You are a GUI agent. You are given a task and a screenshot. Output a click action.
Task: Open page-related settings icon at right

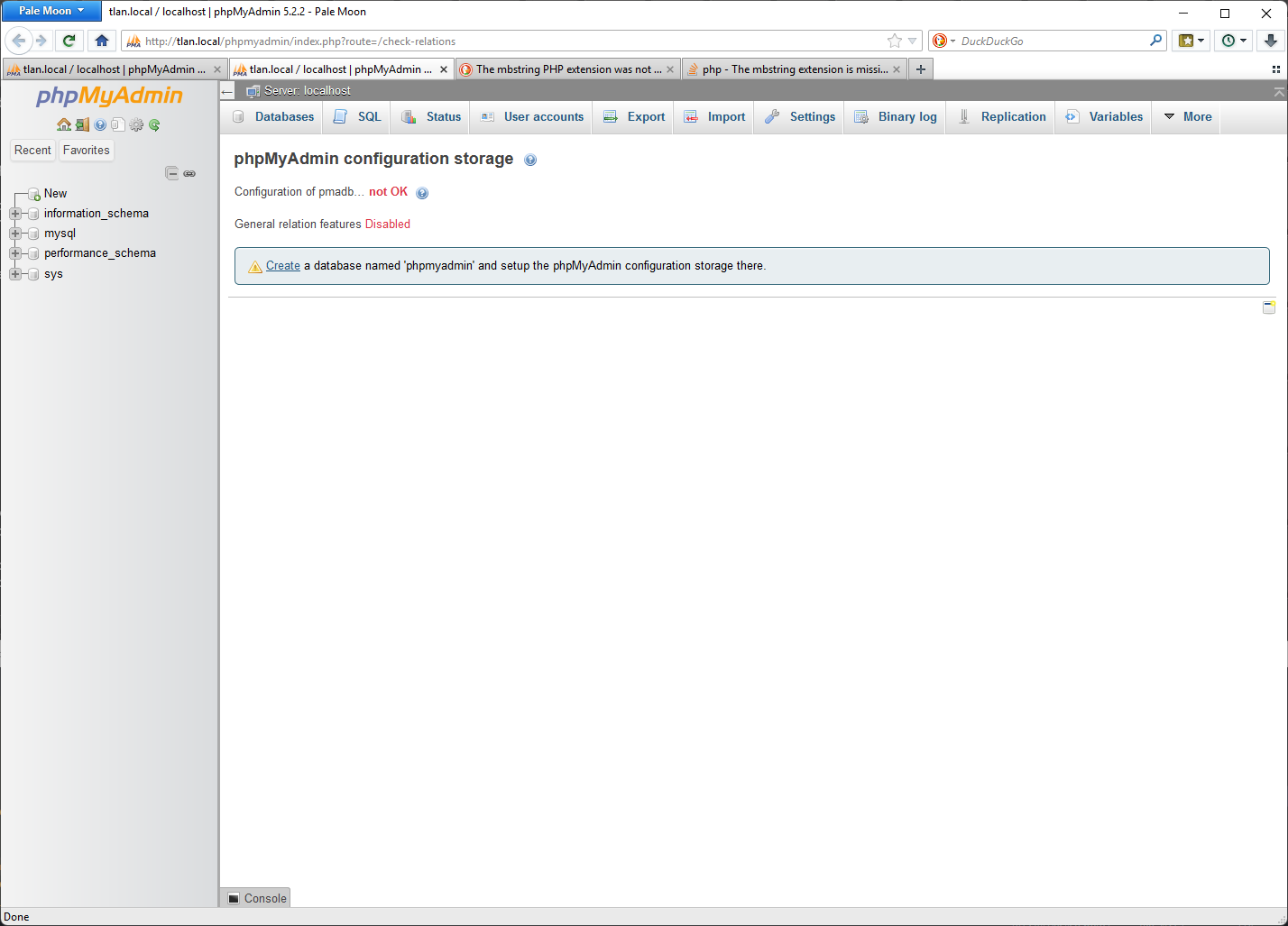[1269, 307]
